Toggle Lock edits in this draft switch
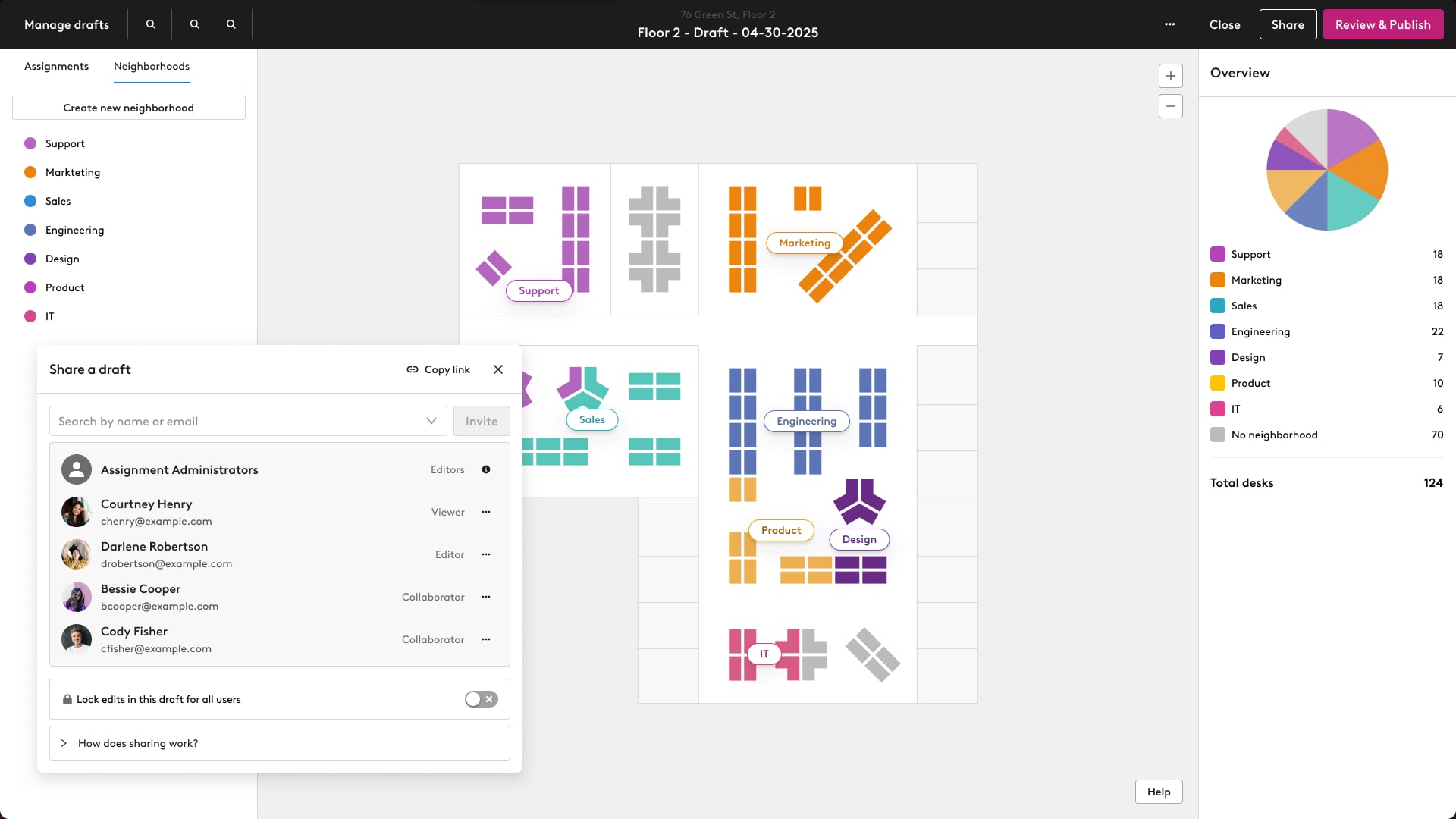1456x819 pixels. (x=481, y=699)
